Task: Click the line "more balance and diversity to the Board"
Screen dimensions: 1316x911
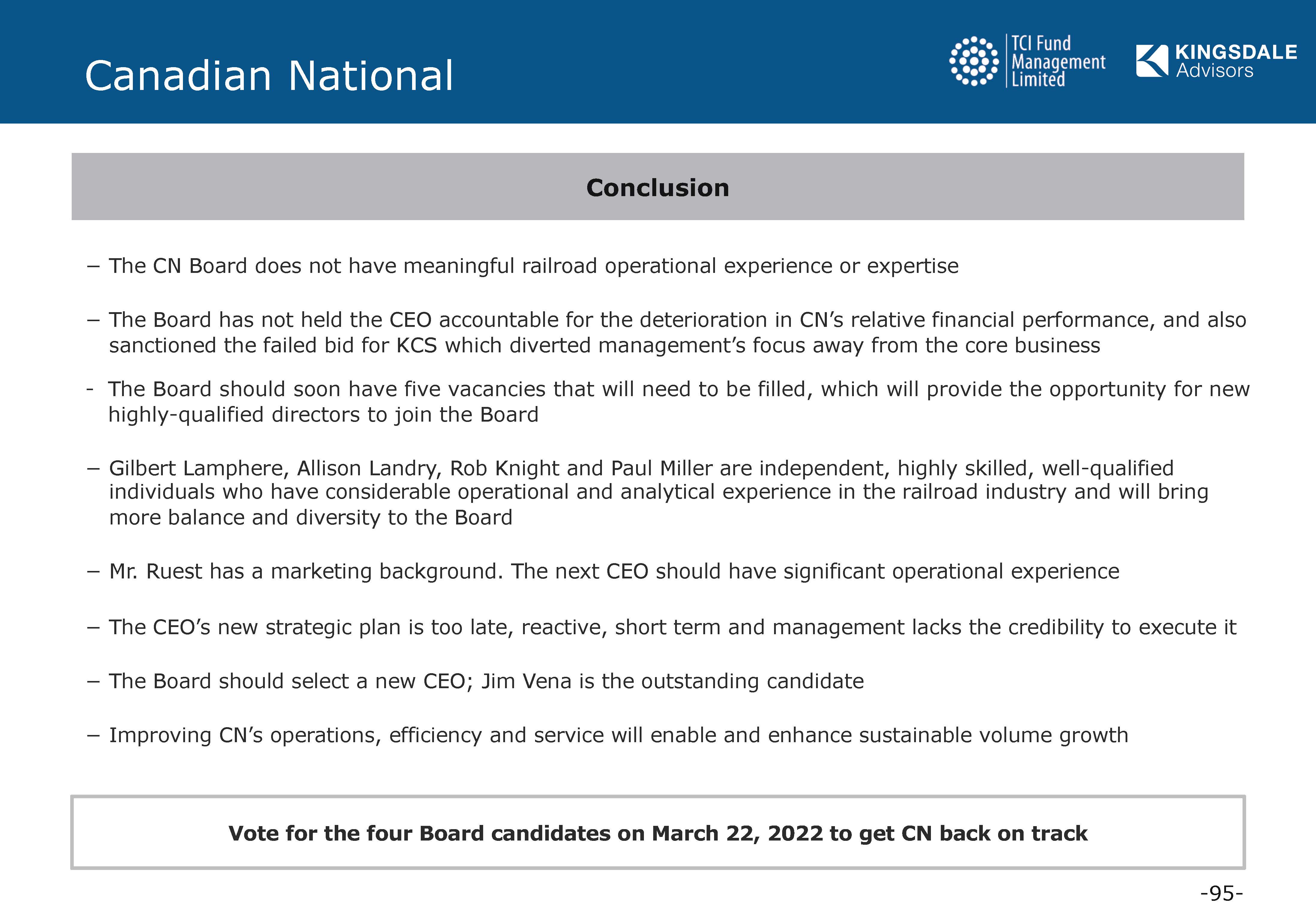Action: tap(311, 518)
